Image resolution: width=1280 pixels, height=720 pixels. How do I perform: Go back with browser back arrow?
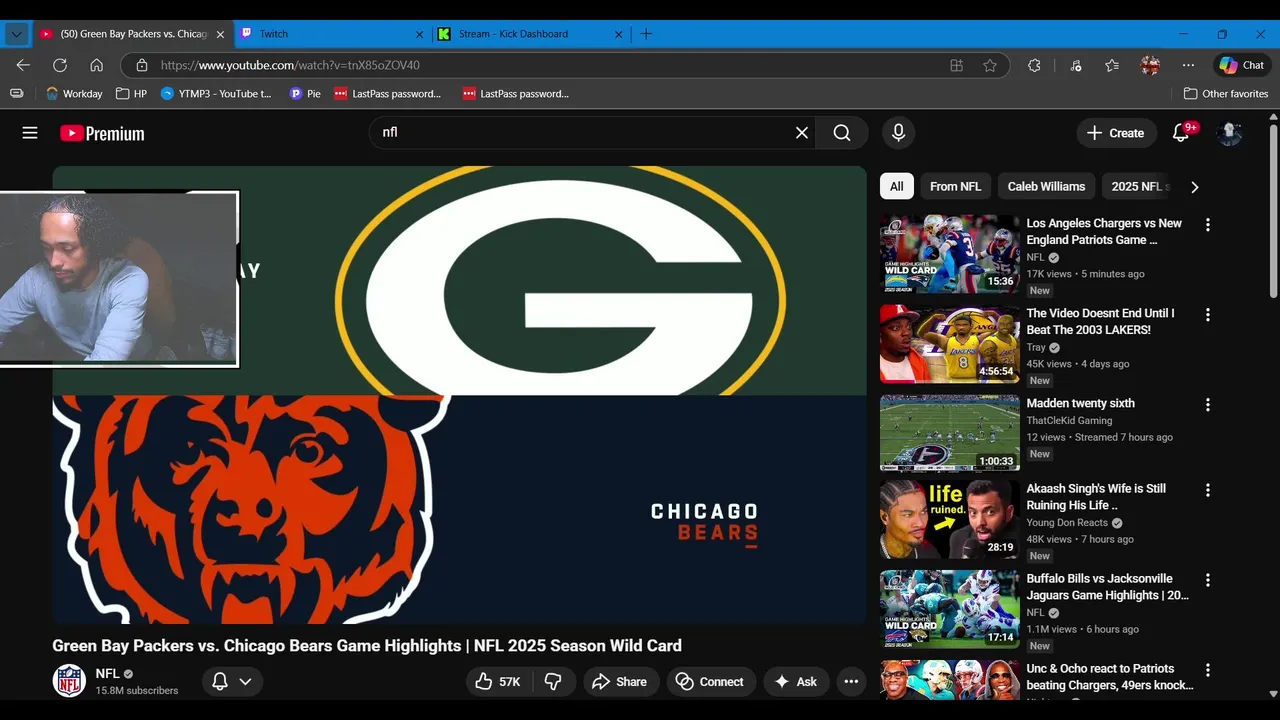pos(23,65)
